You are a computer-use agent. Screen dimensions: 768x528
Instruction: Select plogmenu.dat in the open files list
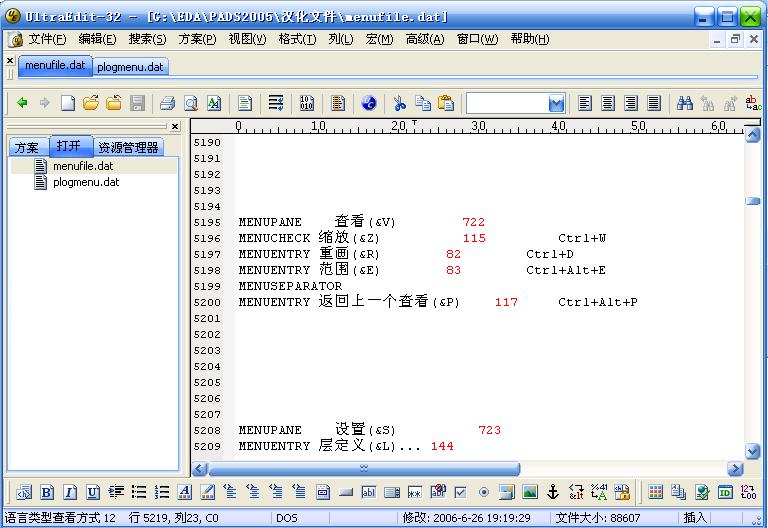pos(86,182)
